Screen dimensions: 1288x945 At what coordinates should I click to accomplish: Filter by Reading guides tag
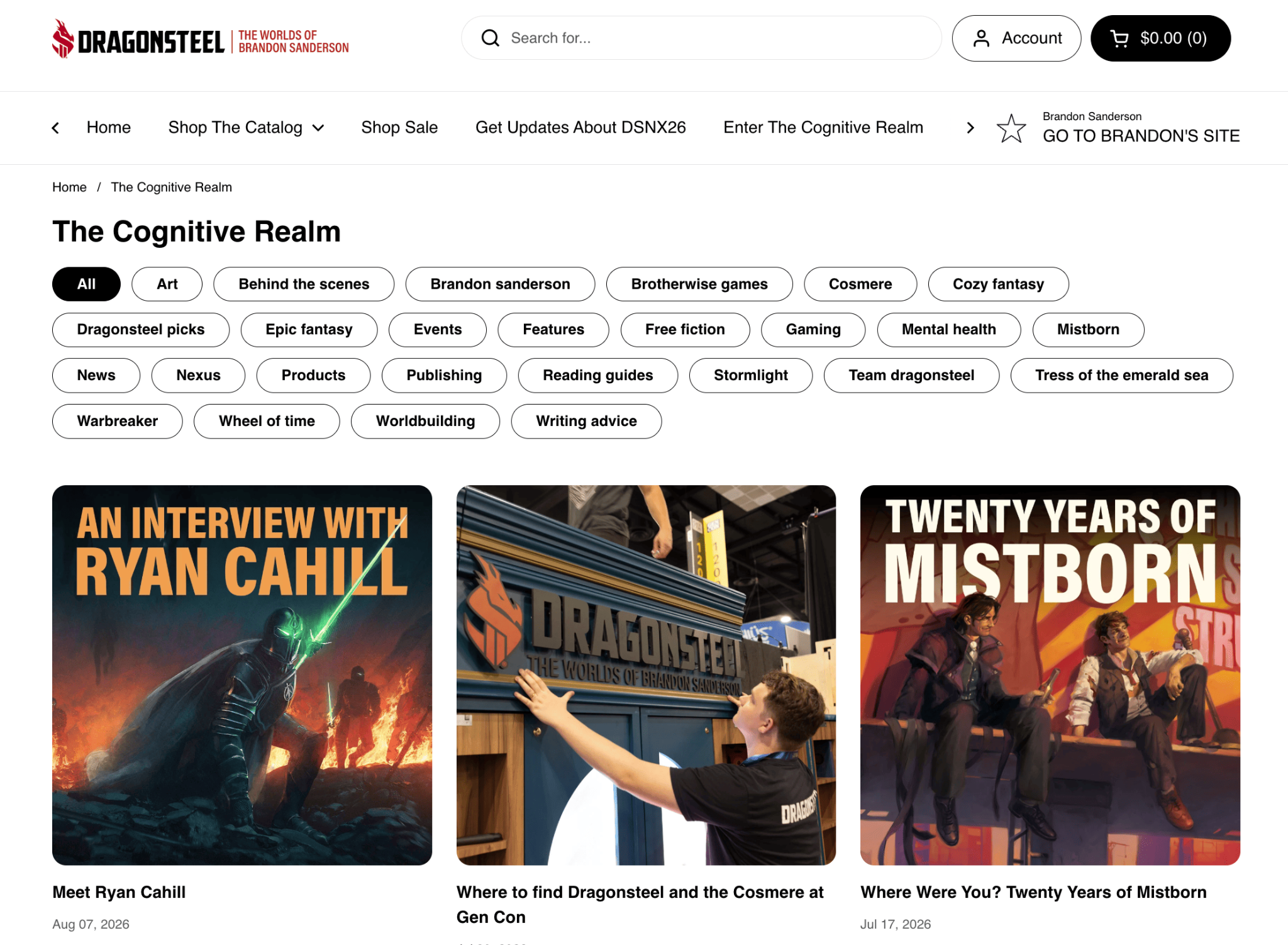point(597,376)
